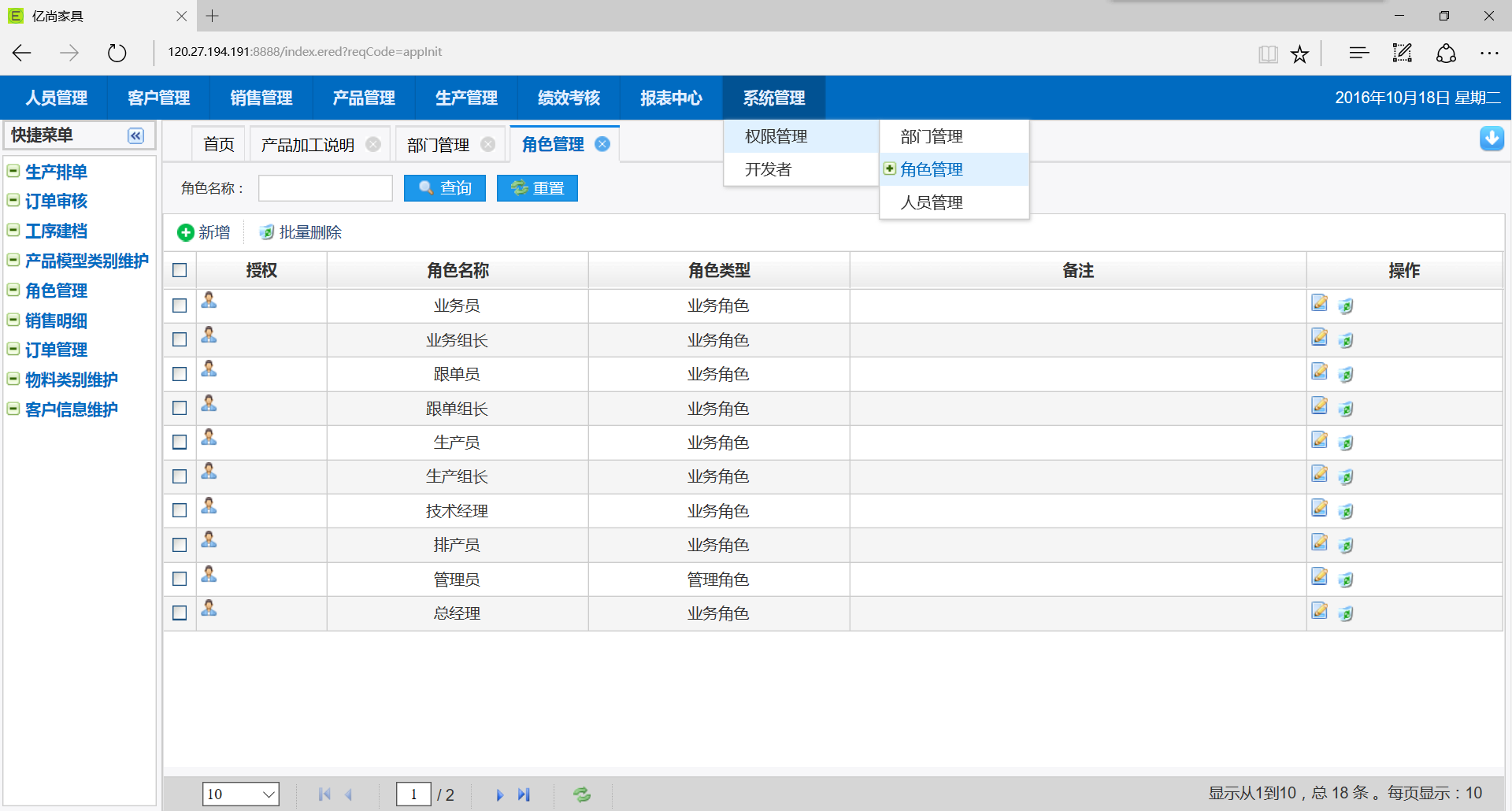Image resolution: width=1512 pixels, height=811 pixels.
Task: Click the blue download arrow icon
Action: pyautogui.click(x=1492, y=138)
